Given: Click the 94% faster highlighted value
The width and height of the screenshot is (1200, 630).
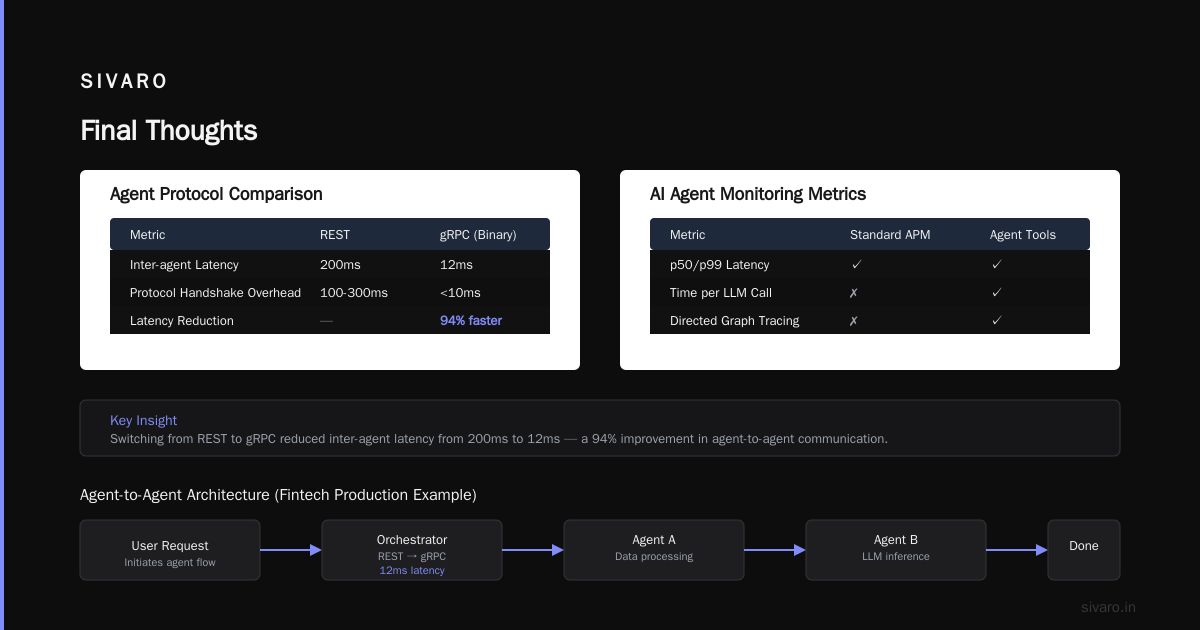Looking at the screenshot, I should tap(471, 321).
